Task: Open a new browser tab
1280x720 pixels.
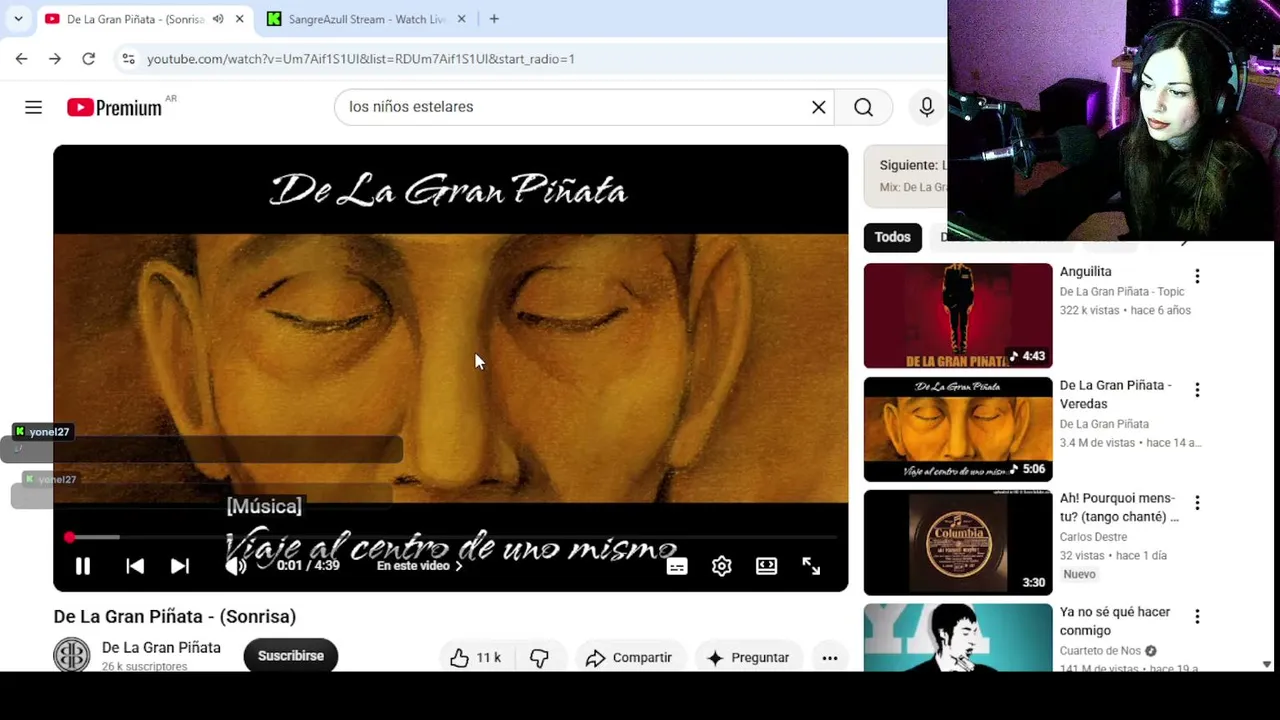Action: click(x=494, y=19)
